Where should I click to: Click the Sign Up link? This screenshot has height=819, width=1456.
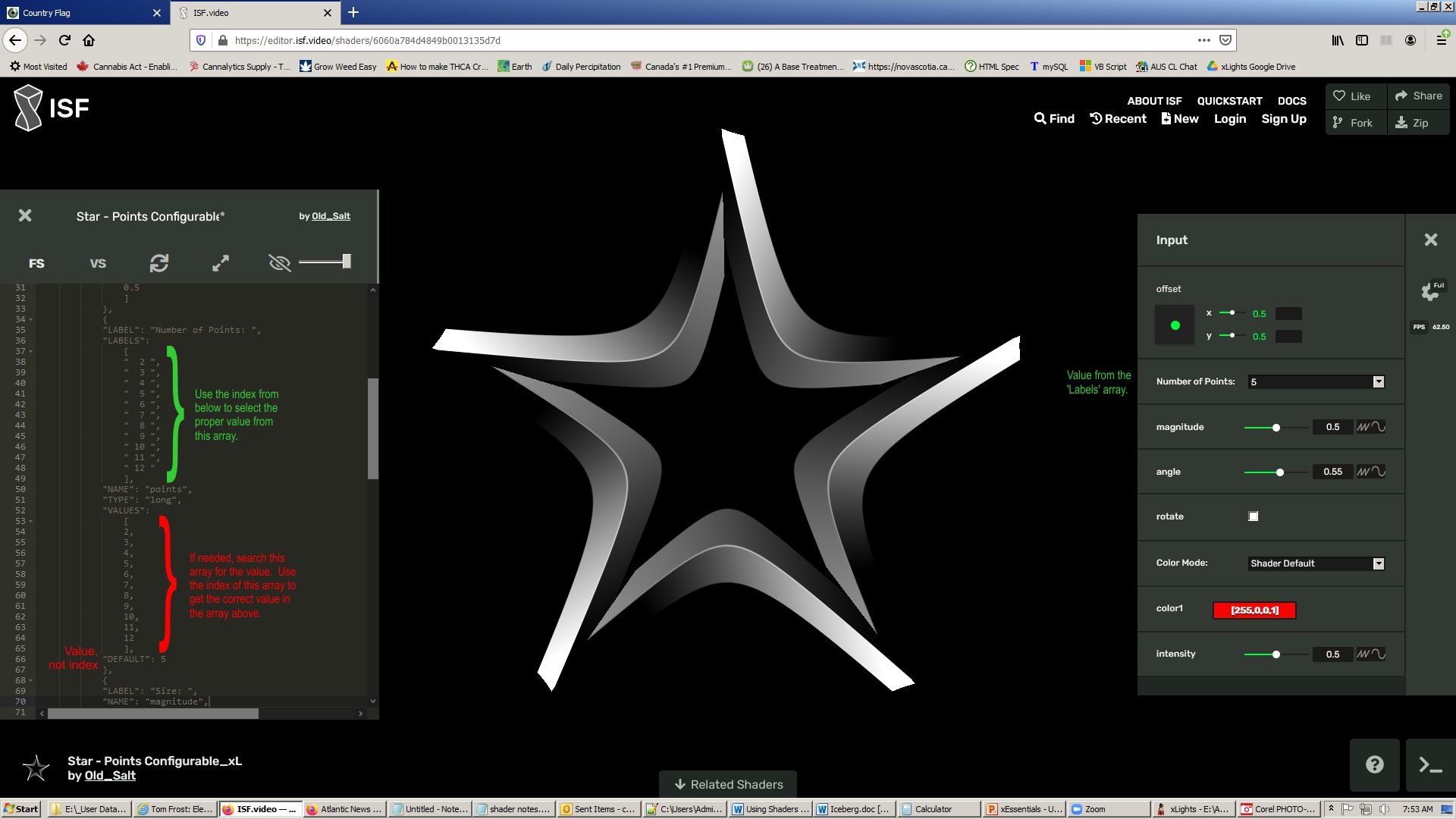[x=1283, y=119]
